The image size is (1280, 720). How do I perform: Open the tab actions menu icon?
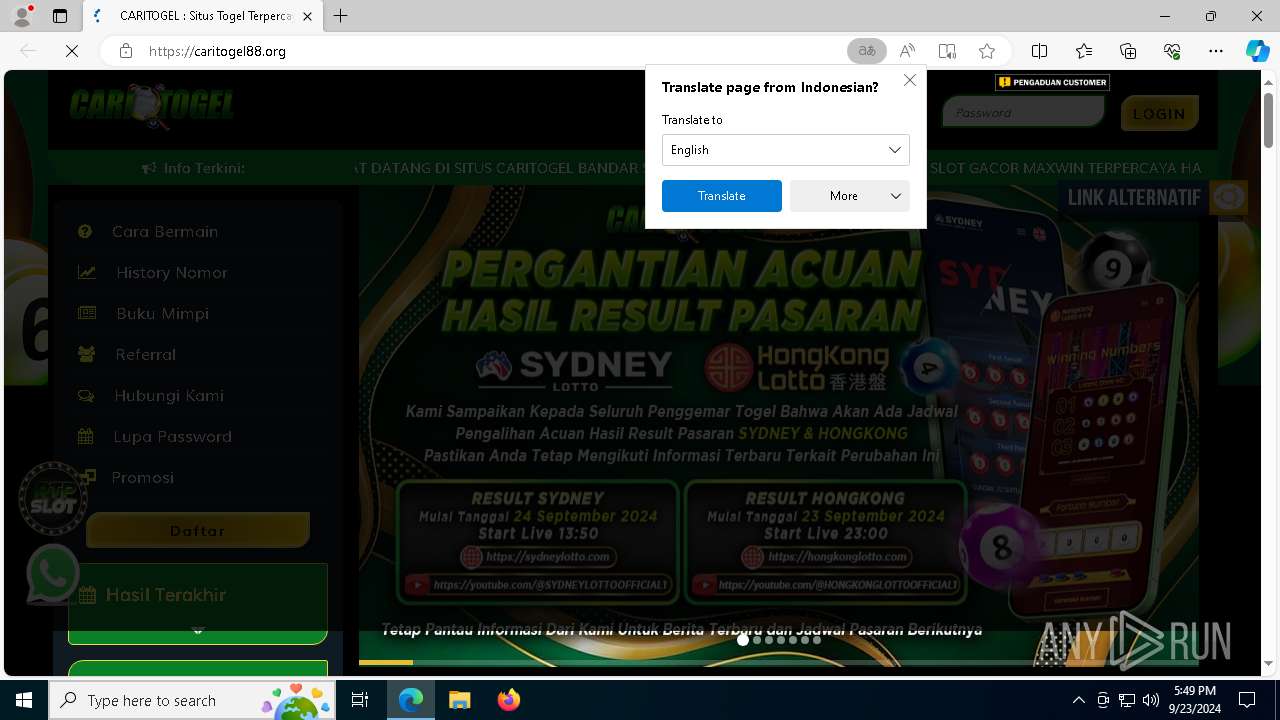(x=60, y=16)
